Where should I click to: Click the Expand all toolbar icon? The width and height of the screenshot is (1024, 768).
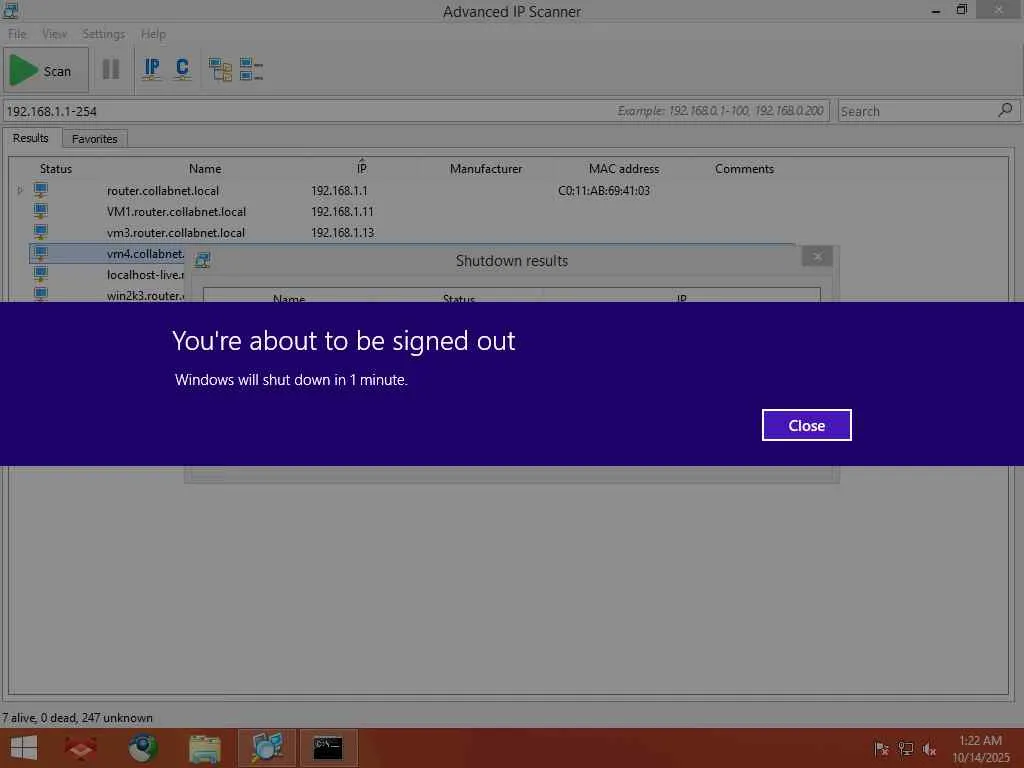pos(220,69)
